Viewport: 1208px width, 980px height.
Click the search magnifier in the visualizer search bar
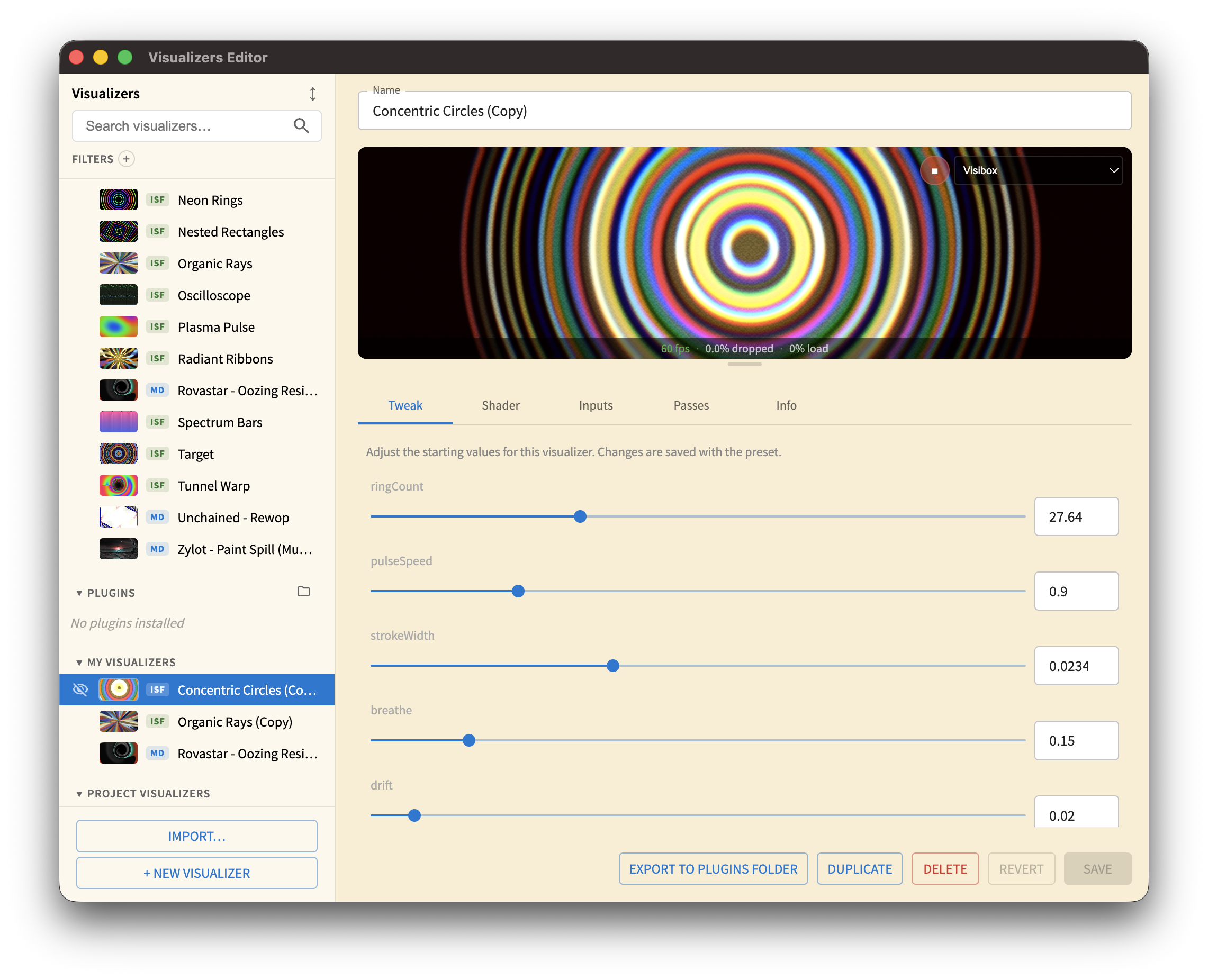[302, 126]
